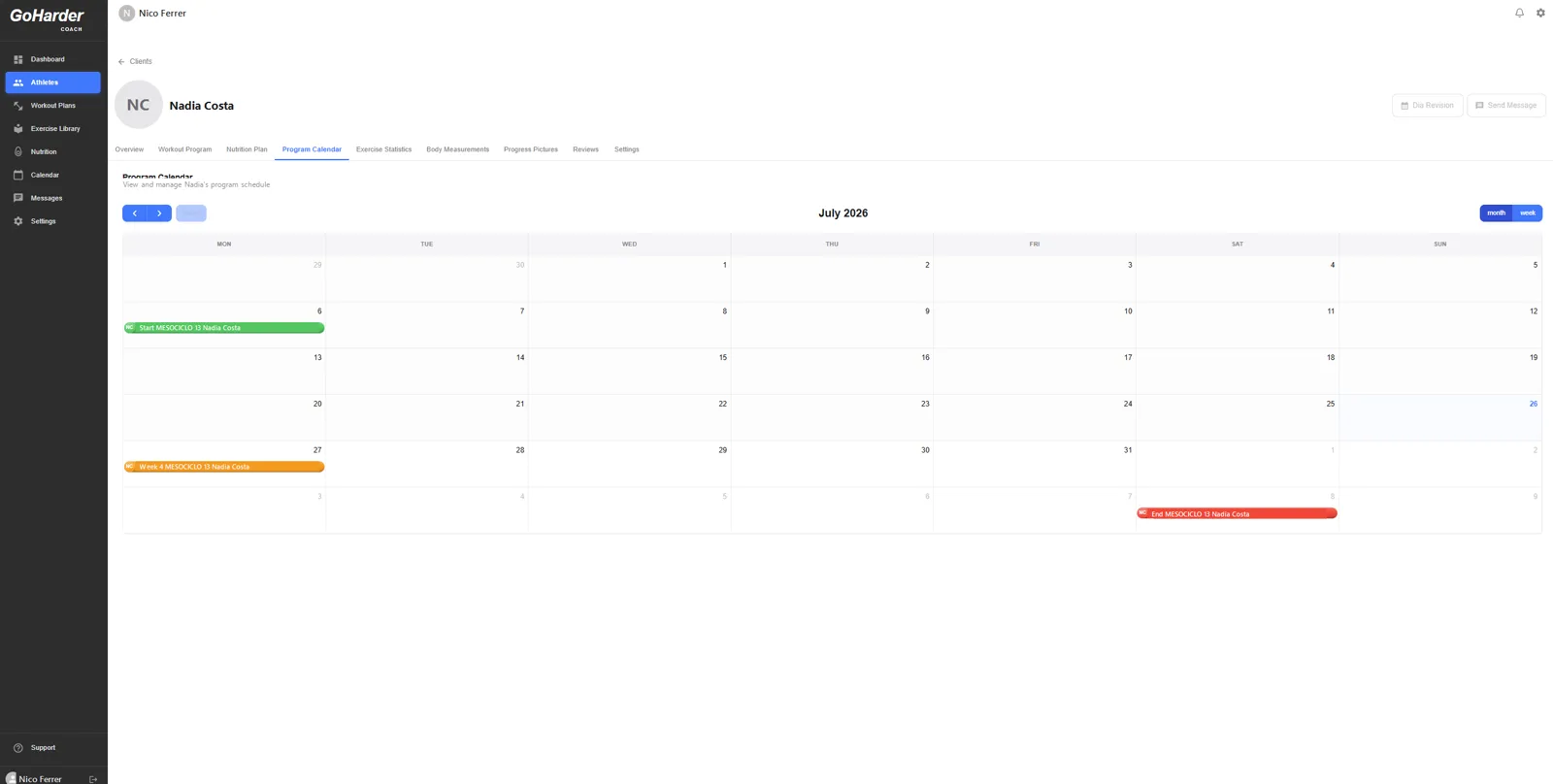The image size is (1553, 784).
Task: Click the Clients breadcrumb link
Action: (141, 61)
